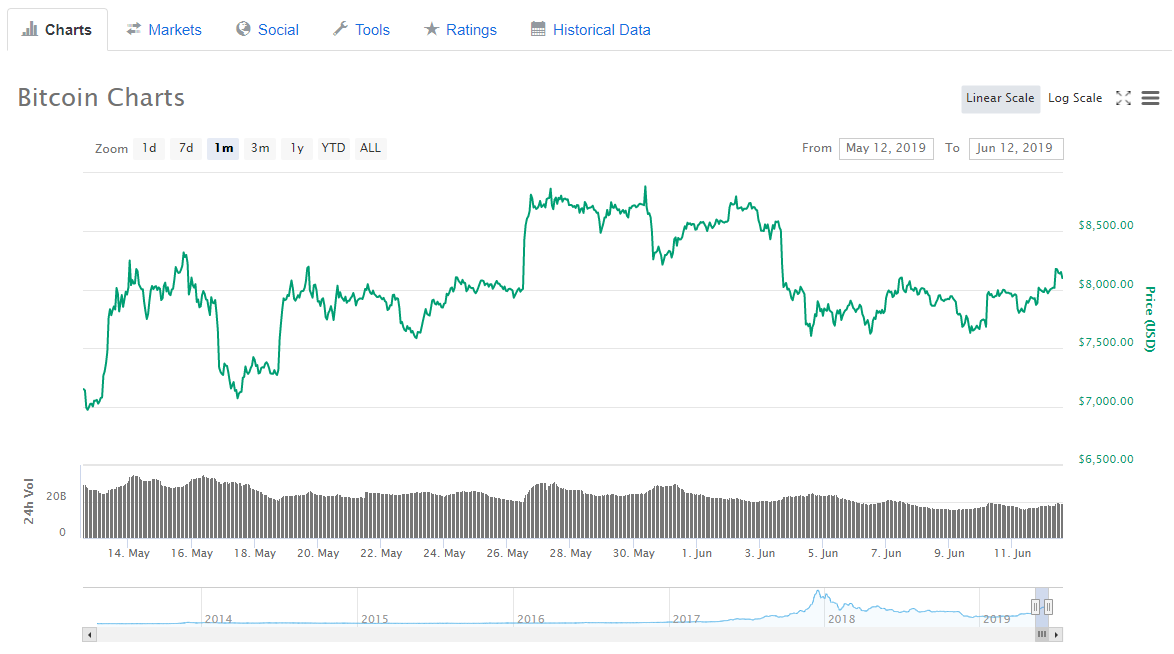View the Historical Data tab
This screenshot has height=654, width=1174.
(591, 30)
